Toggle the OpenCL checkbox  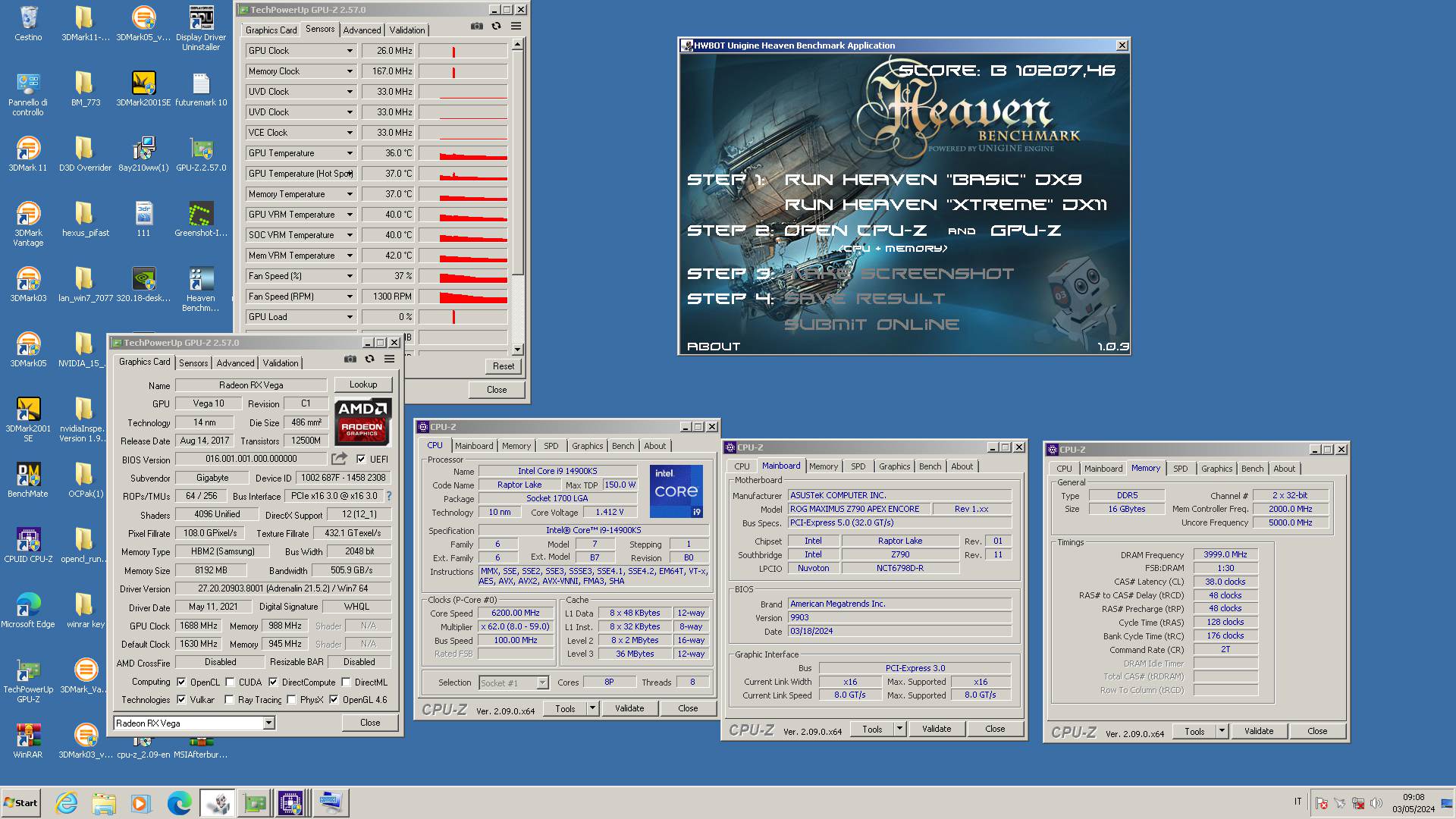pos(181,682)
